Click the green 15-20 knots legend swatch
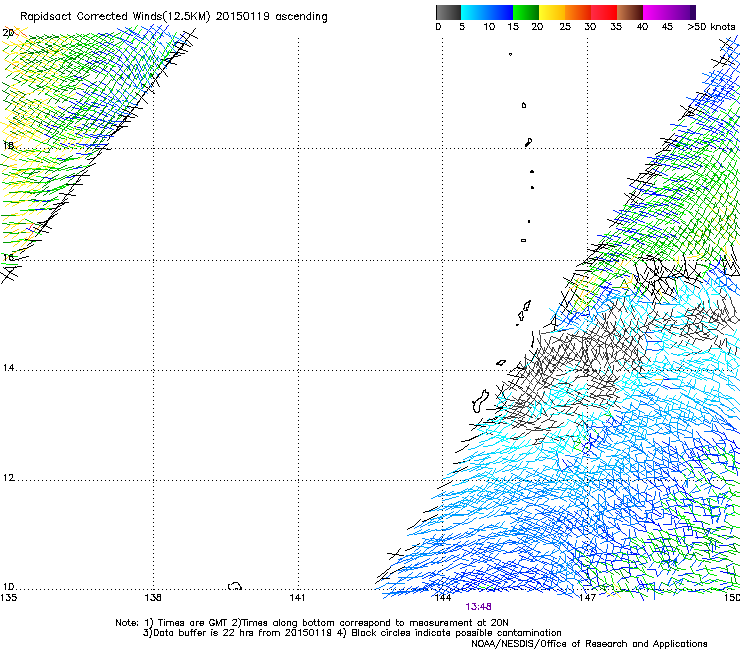740x650 pixels. 526,12
